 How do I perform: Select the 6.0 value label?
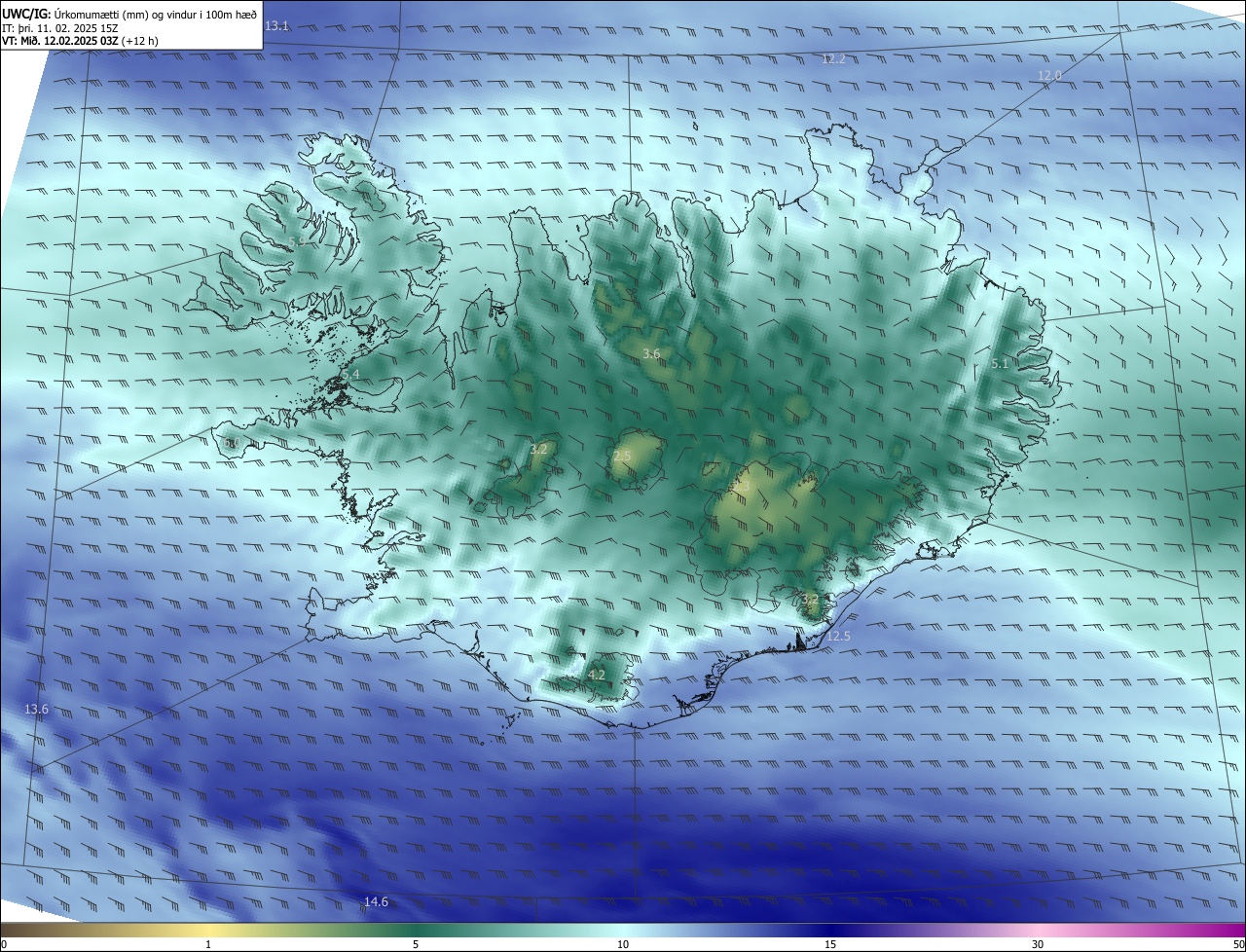pyautogui.click(x=231, y=443)
